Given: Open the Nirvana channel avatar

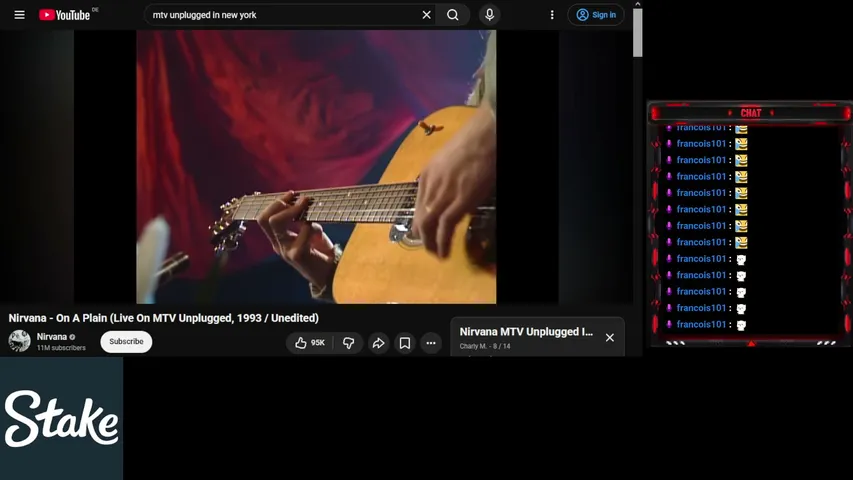Looking at the screenshot, I should click(20, 341).
